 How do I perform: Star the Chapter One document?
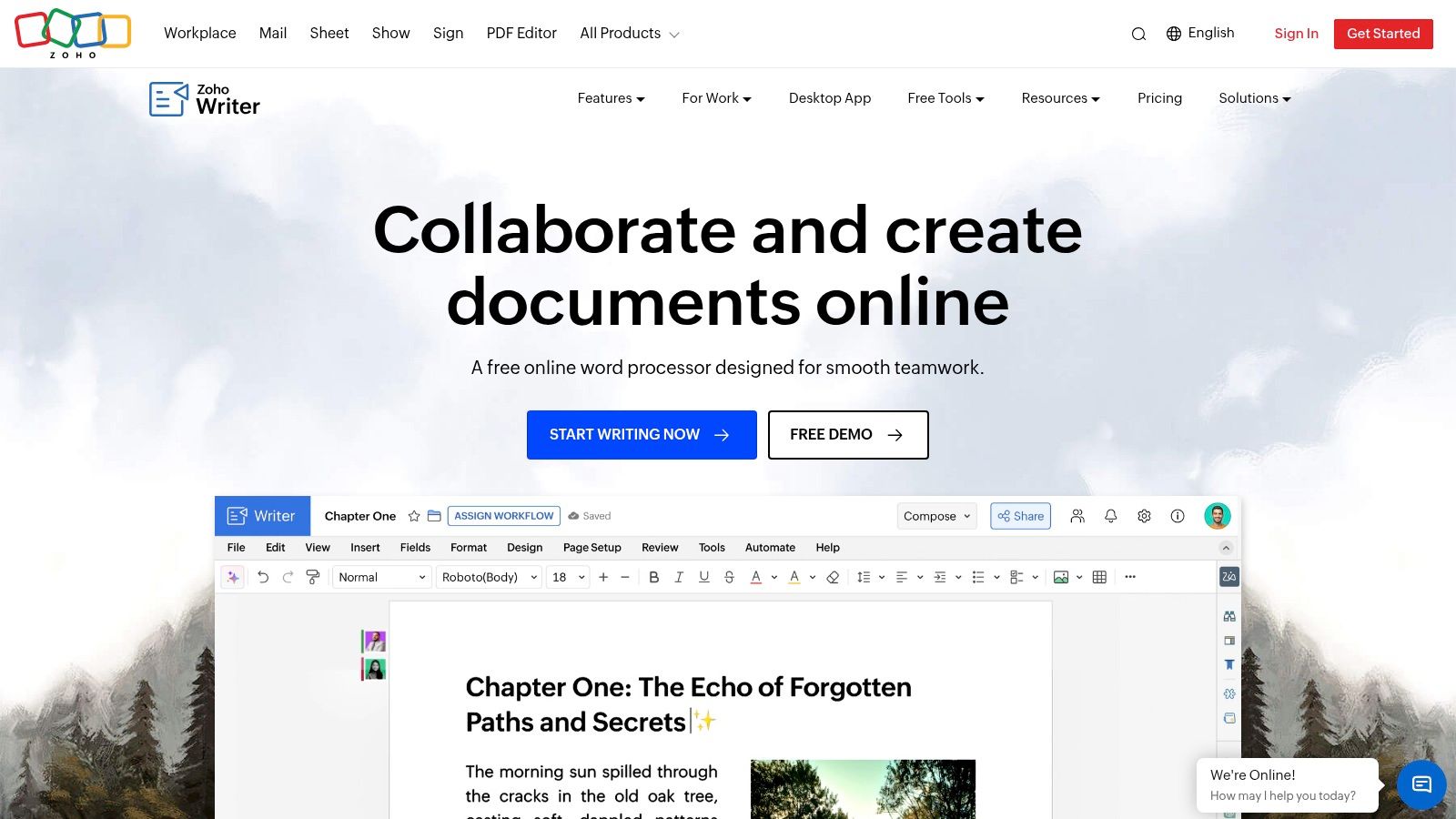[414, 516]
